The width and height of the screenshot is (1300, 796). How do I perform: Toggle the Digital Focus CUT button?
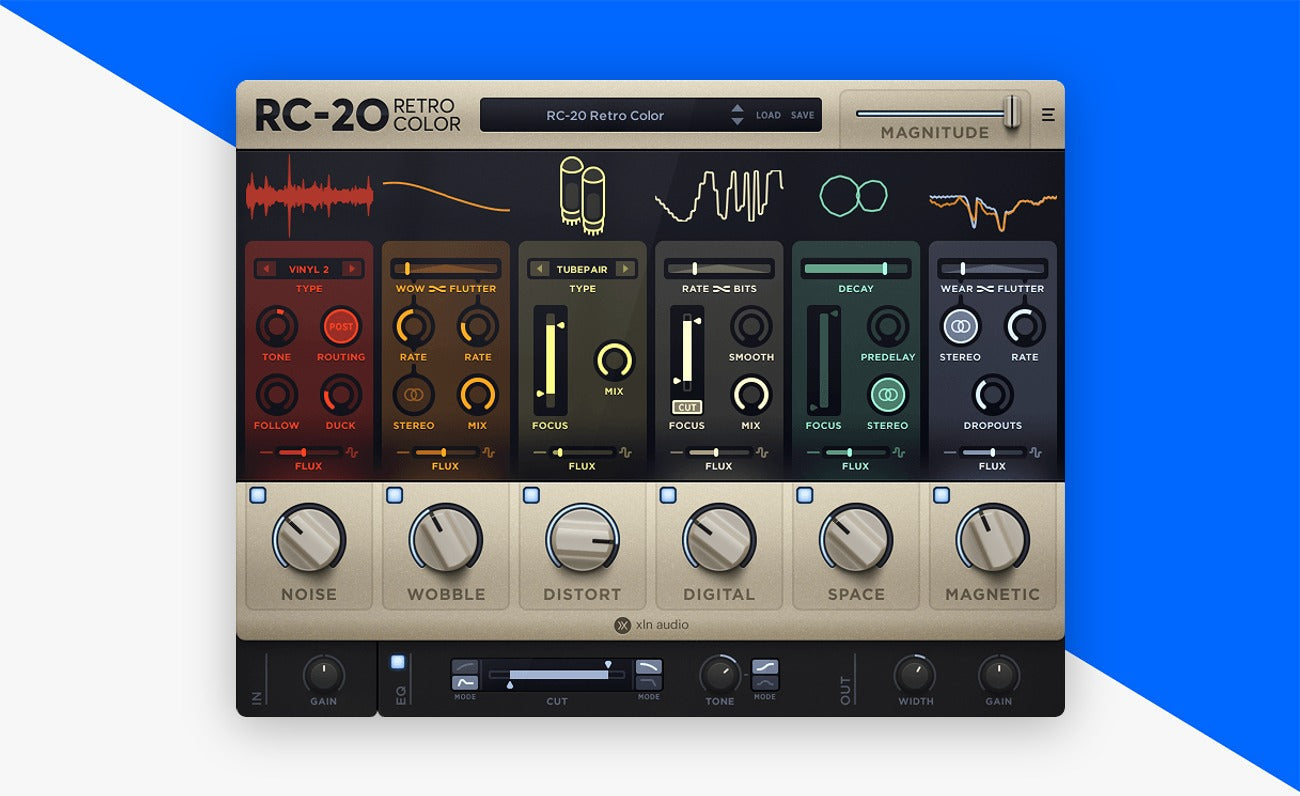pos(686,407)
